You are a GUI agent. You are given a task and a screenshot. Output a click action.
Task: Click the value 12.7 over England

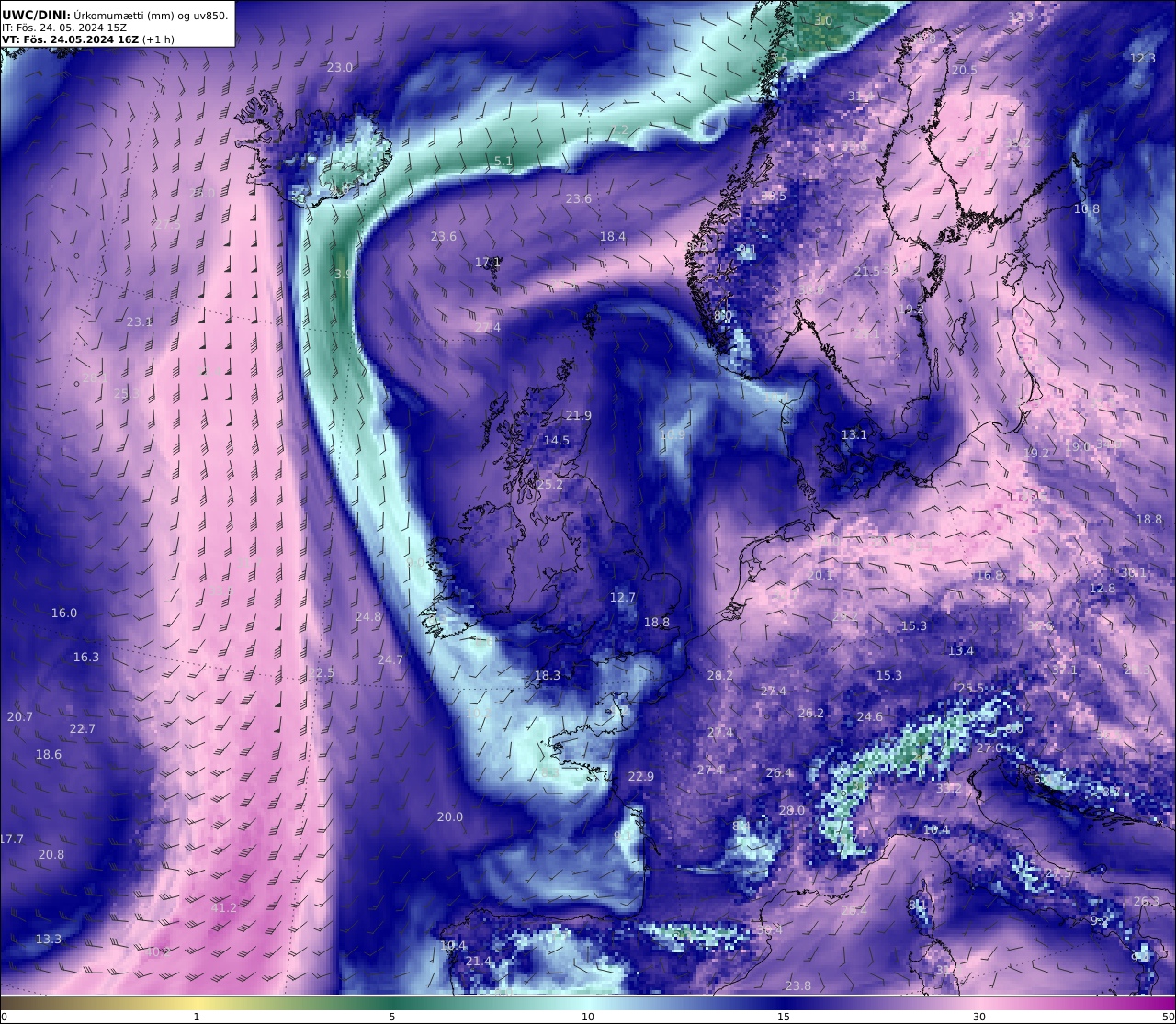[x=623, y=598]
